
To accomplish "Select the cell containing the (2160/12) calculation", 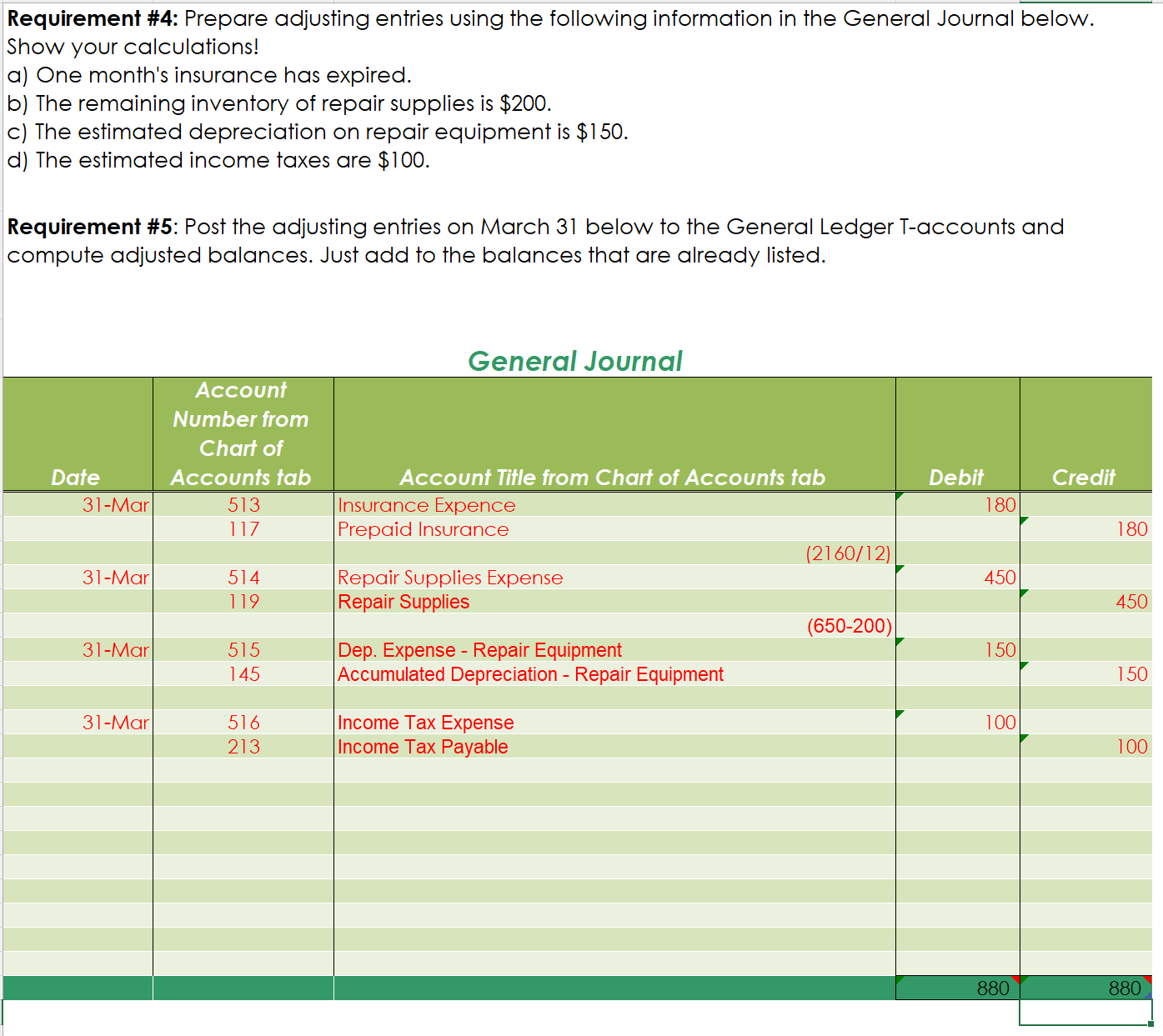I will 849,553.
